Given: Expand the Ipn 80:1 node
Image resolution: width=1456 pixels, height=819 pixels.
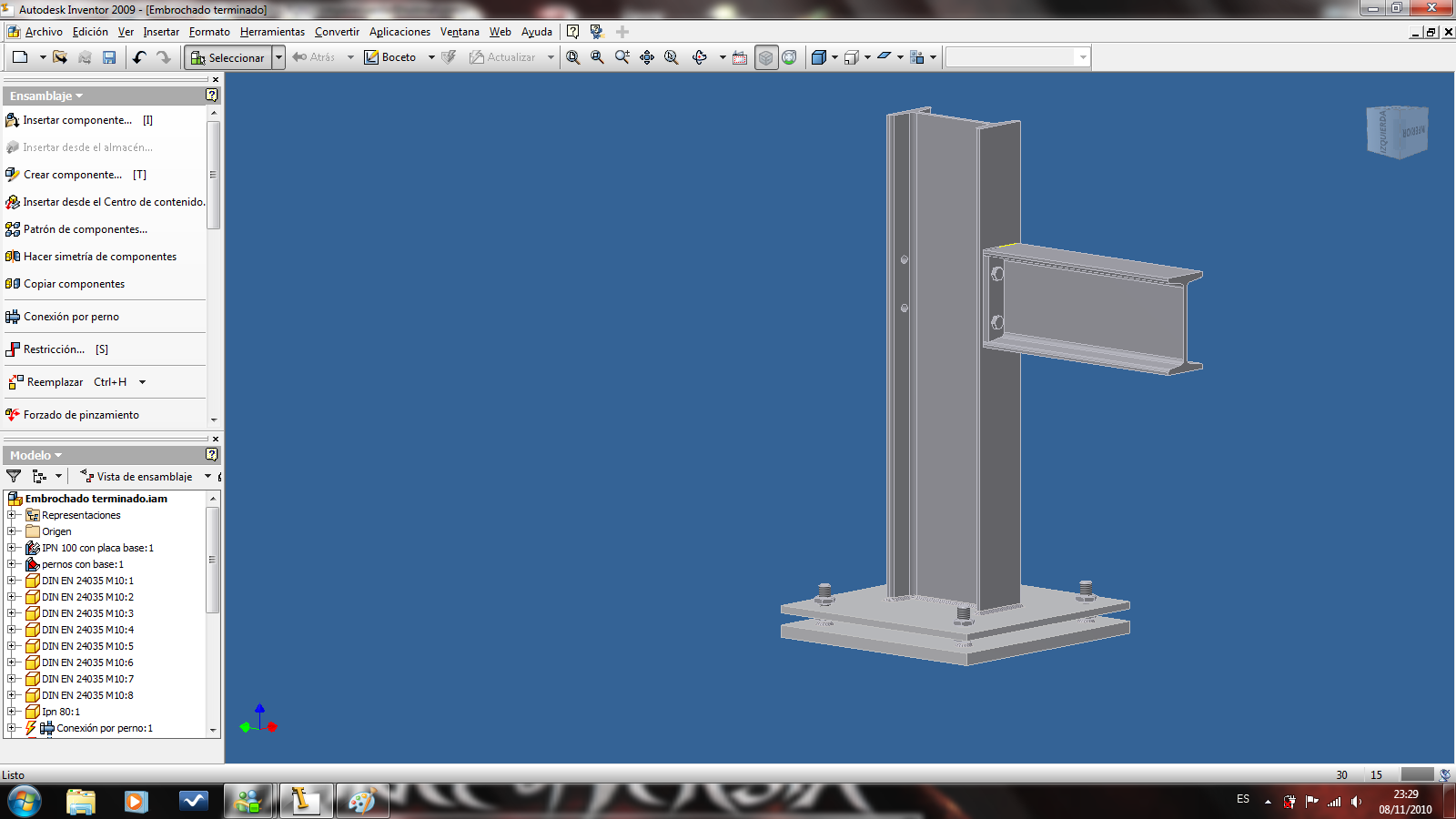Looking at the screenshot, I should (12, 712).
